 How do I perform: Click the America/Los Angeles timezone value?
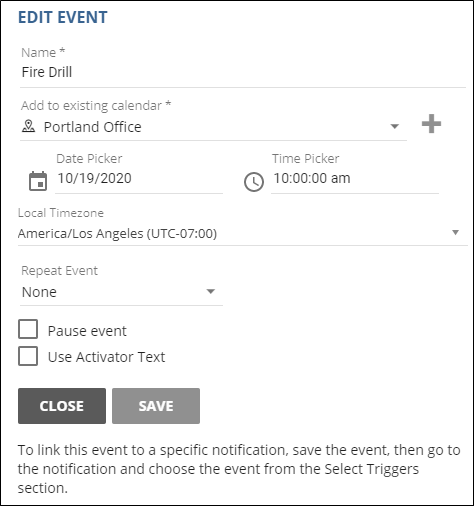pos(117,234)
